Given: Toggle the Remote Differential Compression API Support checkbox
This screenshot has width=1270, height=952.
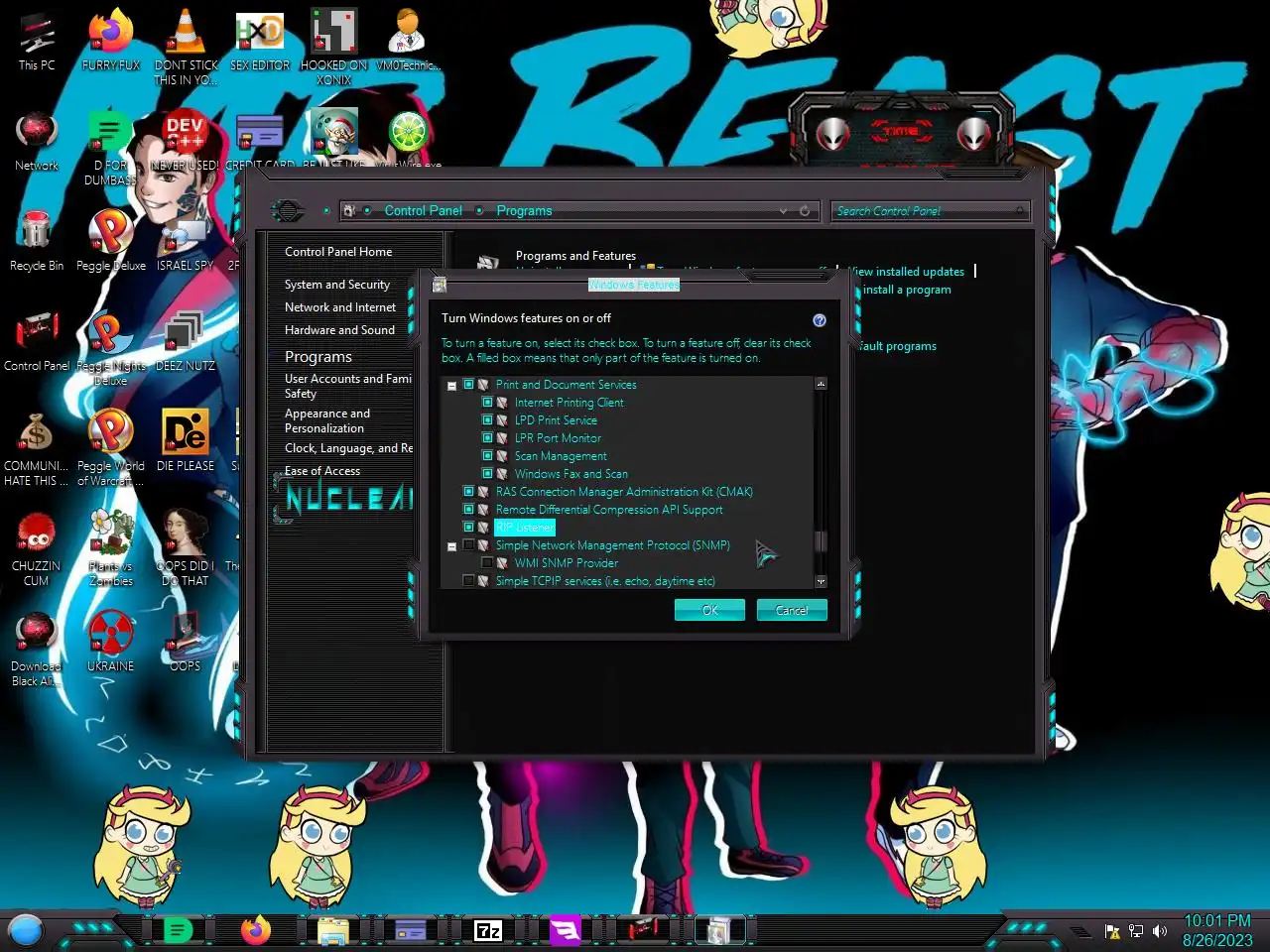Looking at the screenshot, I should coord(469,509).
